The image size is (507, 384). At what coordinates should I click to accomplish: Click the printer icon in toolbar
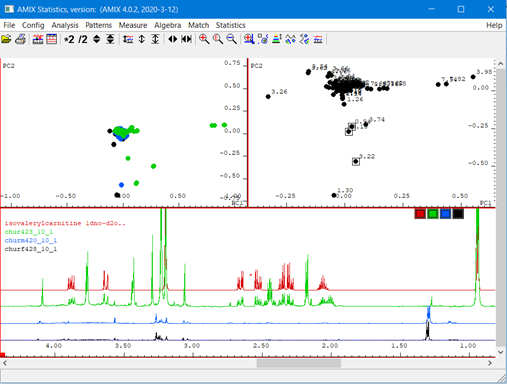[x=21, y=39]
